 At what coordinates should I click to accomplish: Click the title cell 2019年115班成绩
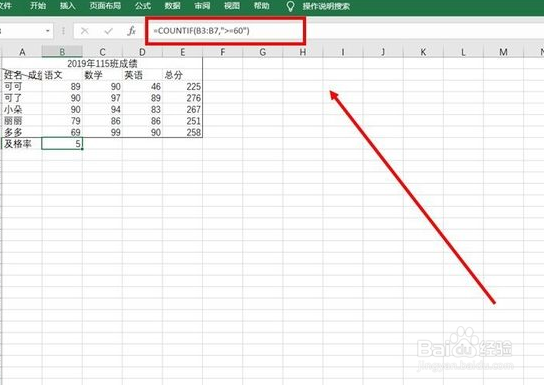[x=102, y=63]
